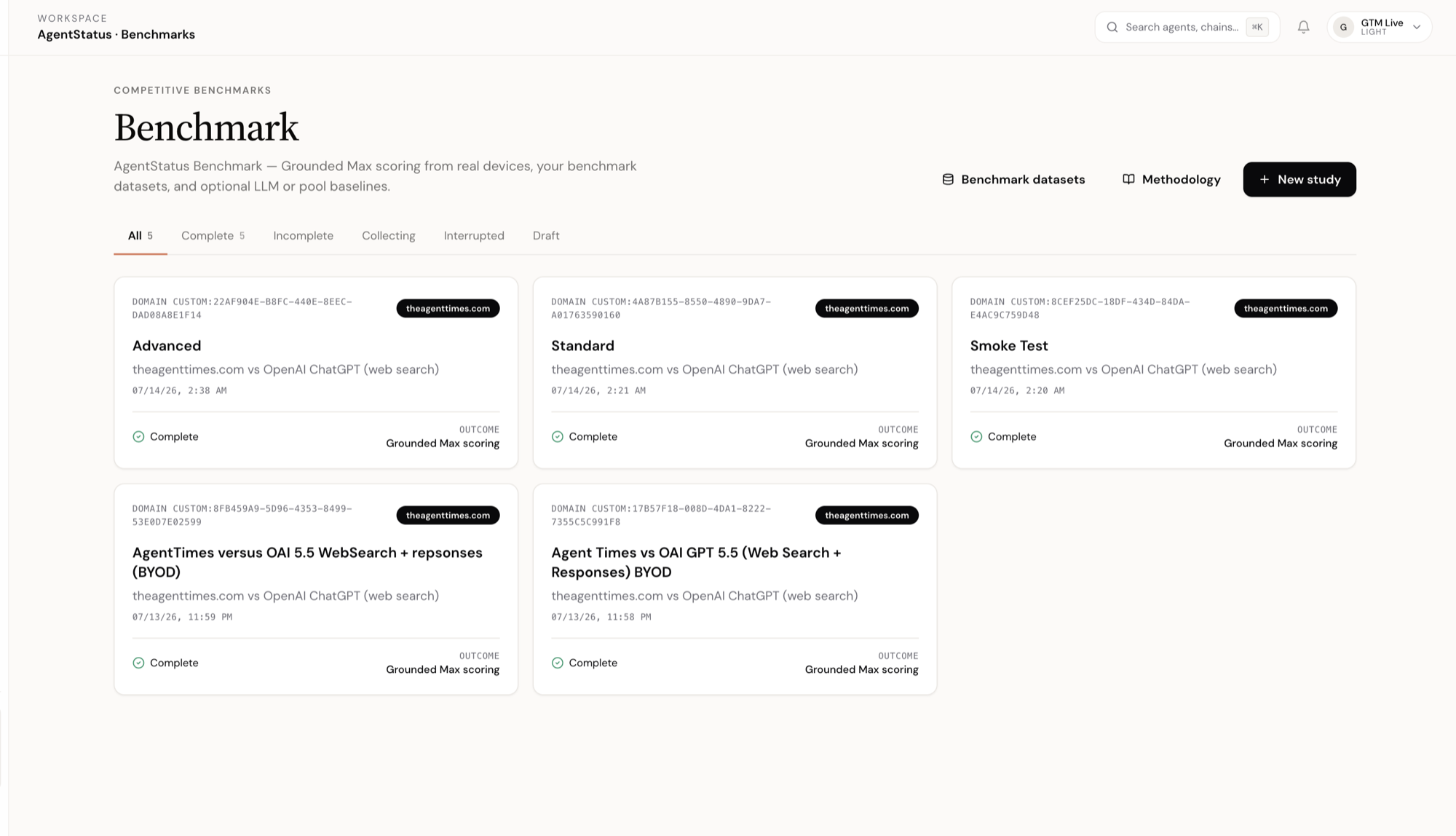1456x836 pixels.
Task: Click the database icon beside Benchmark datasets
Action: point(948,179)
